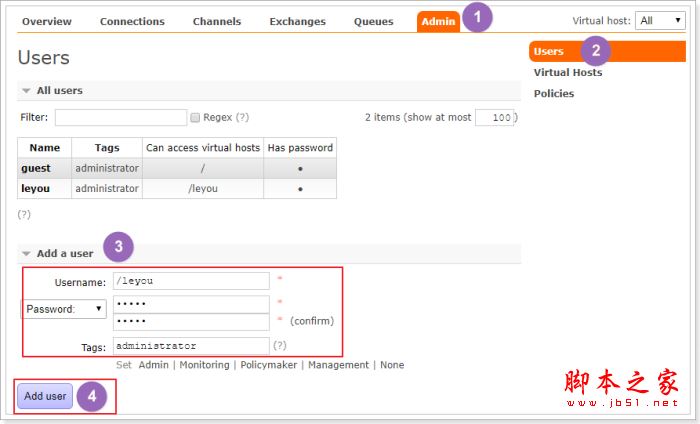Screen dimensions: 700x424
Task: Click the help (?) icon beside Tags
Action: 280,346
